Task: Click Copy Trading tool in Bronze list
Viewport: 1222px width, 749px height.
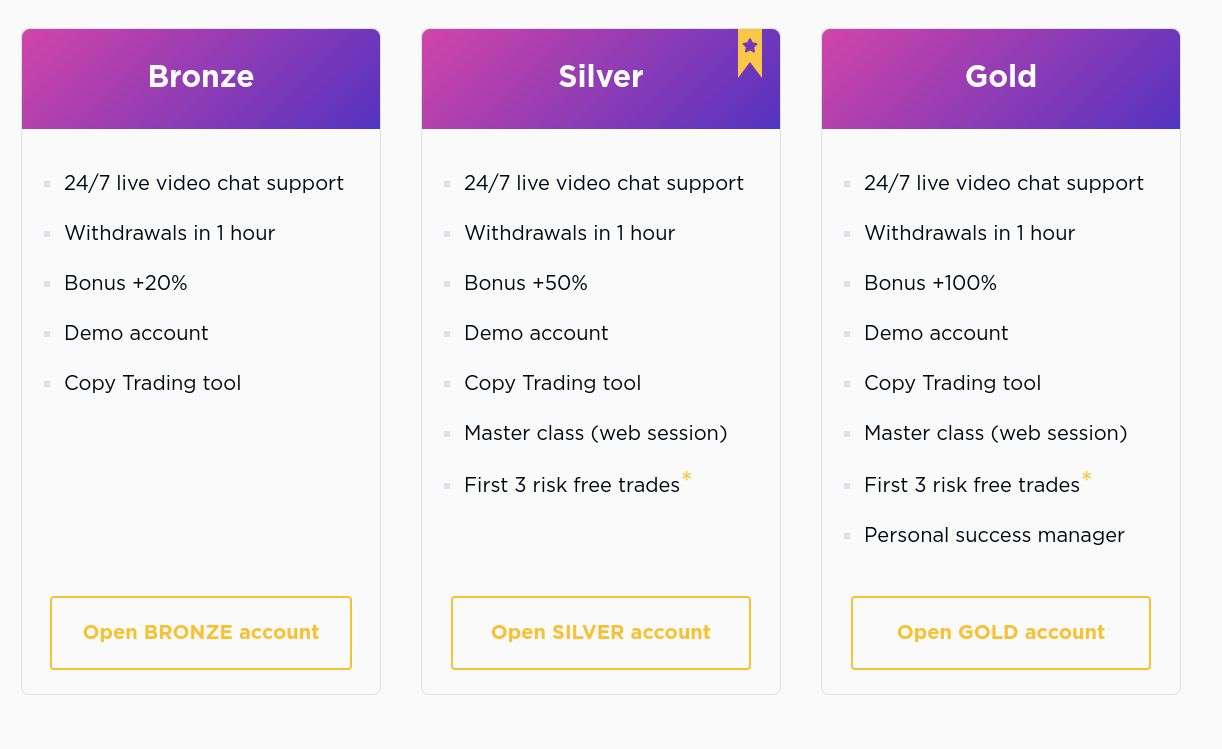Action: pos(153,383)
